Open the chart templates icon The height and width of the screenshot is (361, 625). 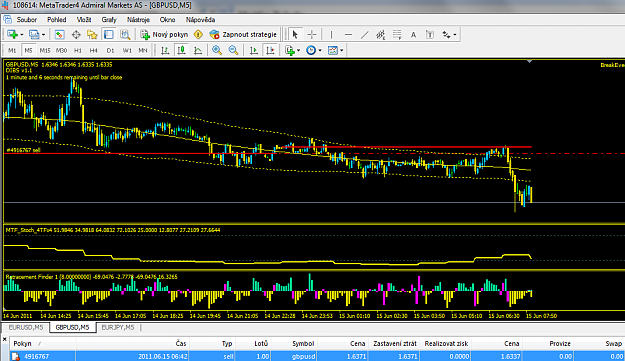tap(332, 50)
